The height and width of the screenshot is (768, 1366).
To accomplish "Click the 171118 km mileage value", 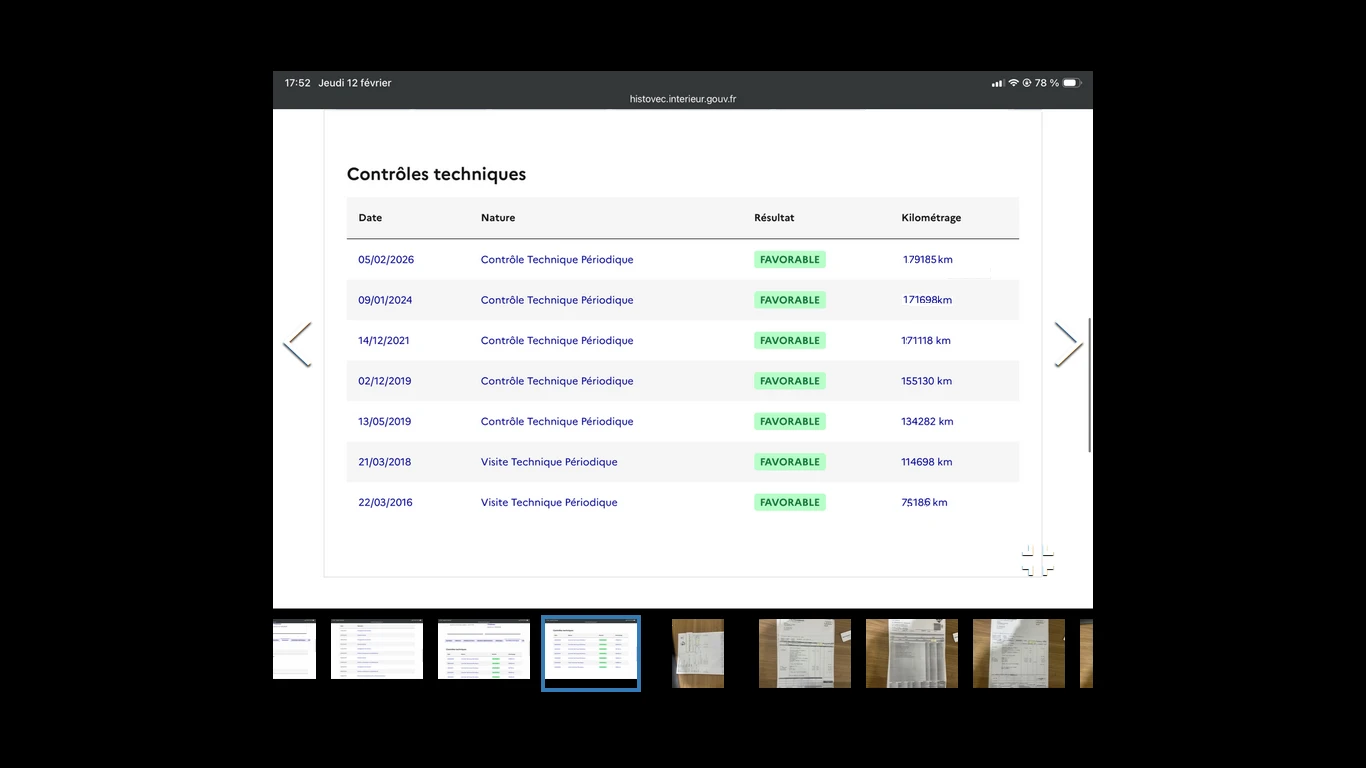I will click(x=926, y=341).
